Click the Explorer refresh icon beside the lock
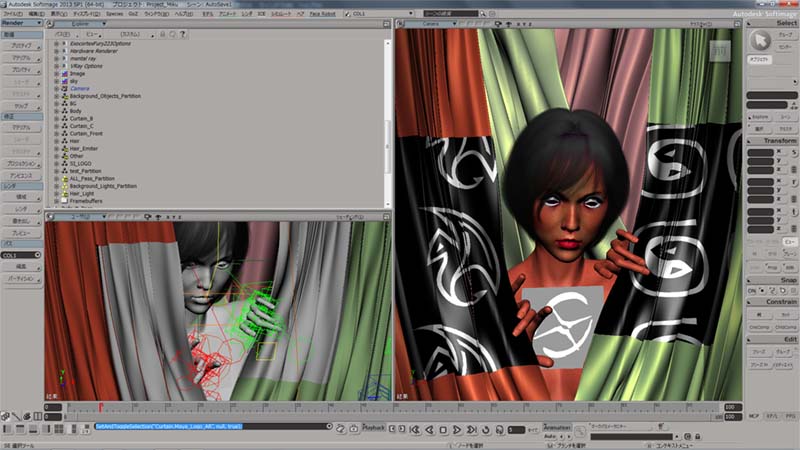This screenshot has width=800, height=450. tap(172, 34)
